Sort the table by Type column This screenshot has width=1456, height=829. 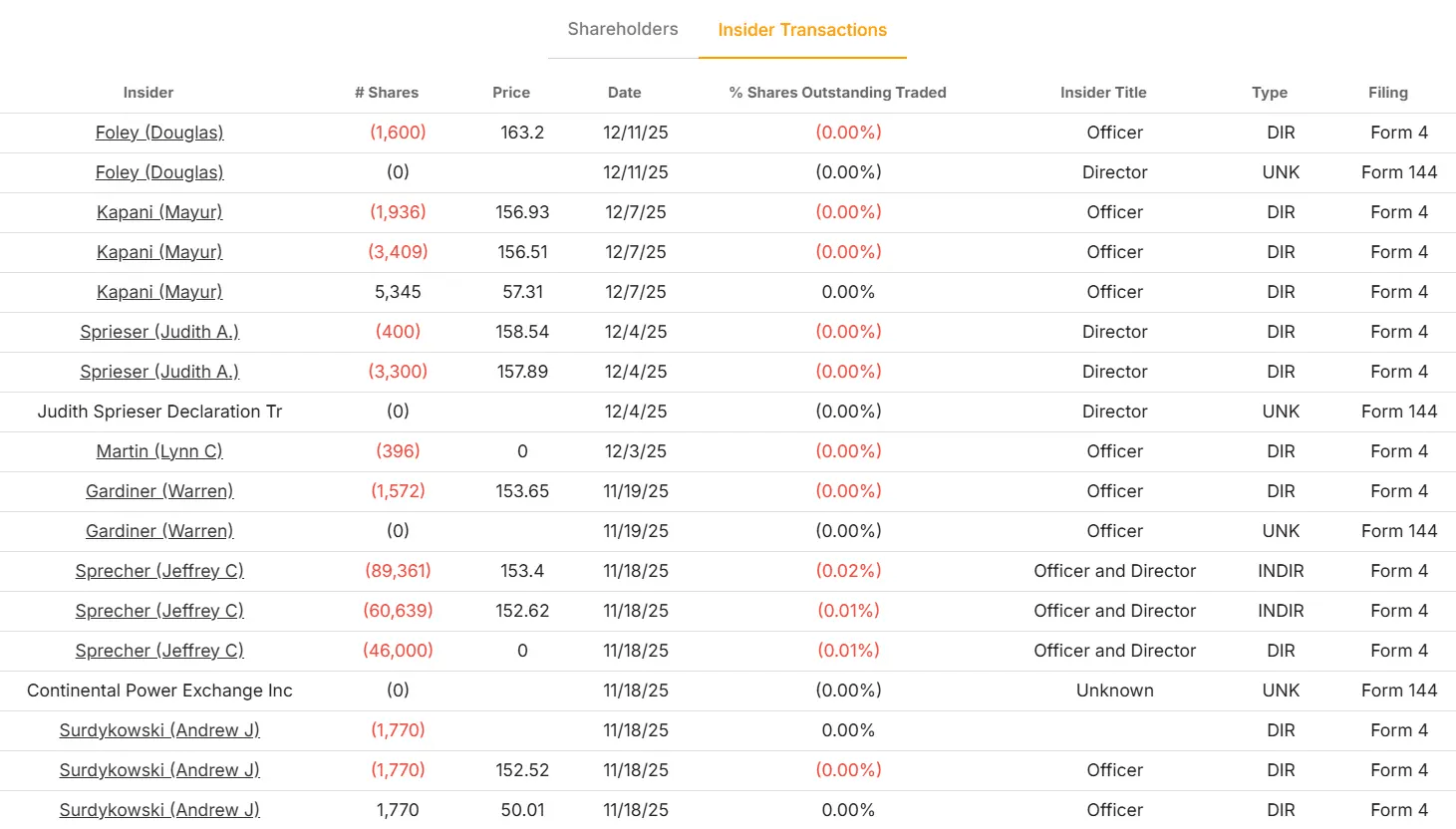(x=1270, y=92)
